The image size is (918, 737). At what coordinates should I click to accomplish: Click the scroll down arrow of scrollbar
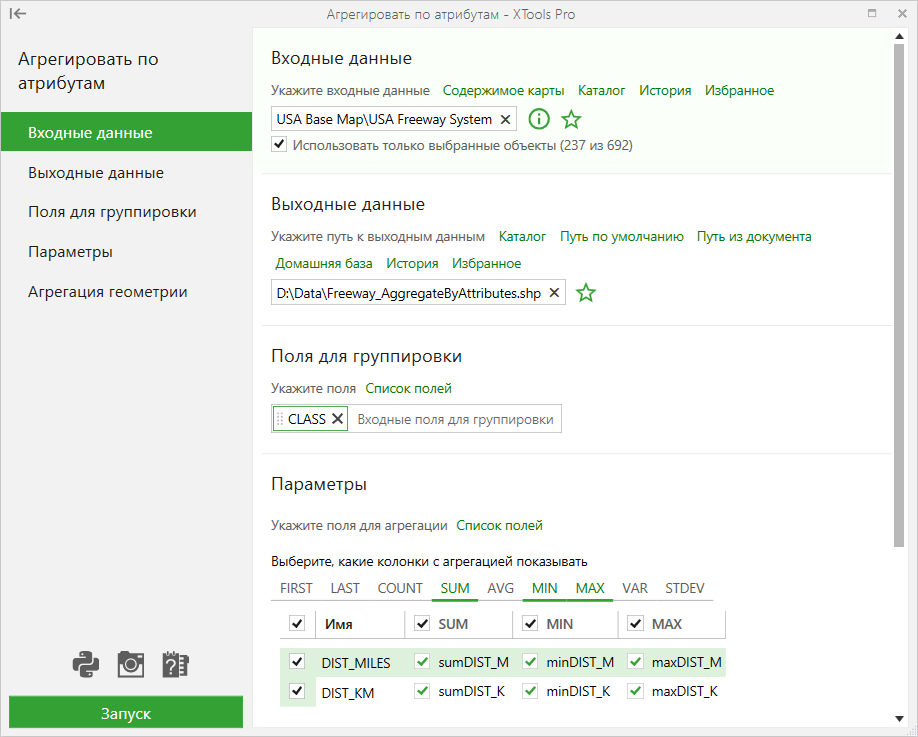pyautogui.click(x=899, y=719)
